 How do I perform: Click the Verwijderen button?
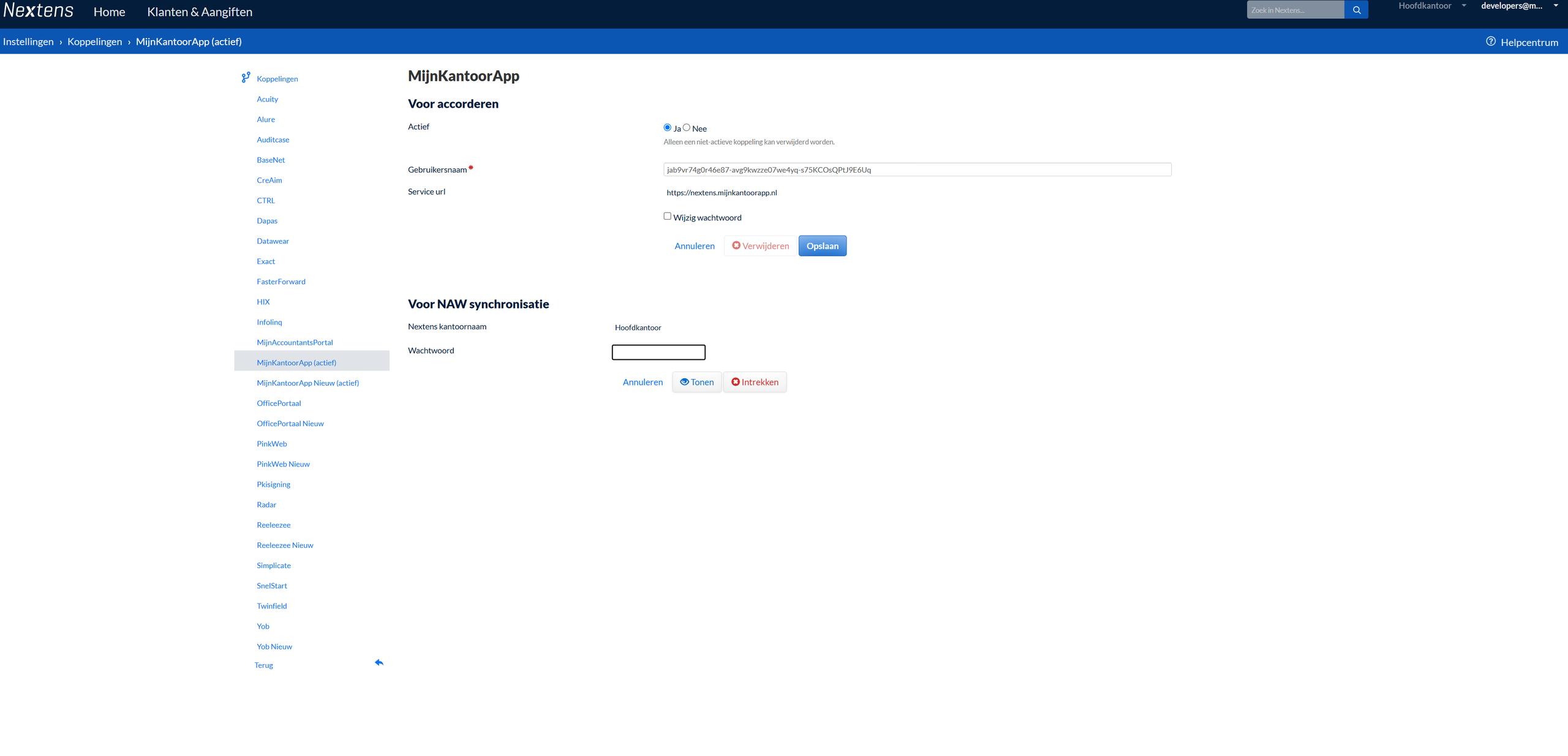click(760, 246)
